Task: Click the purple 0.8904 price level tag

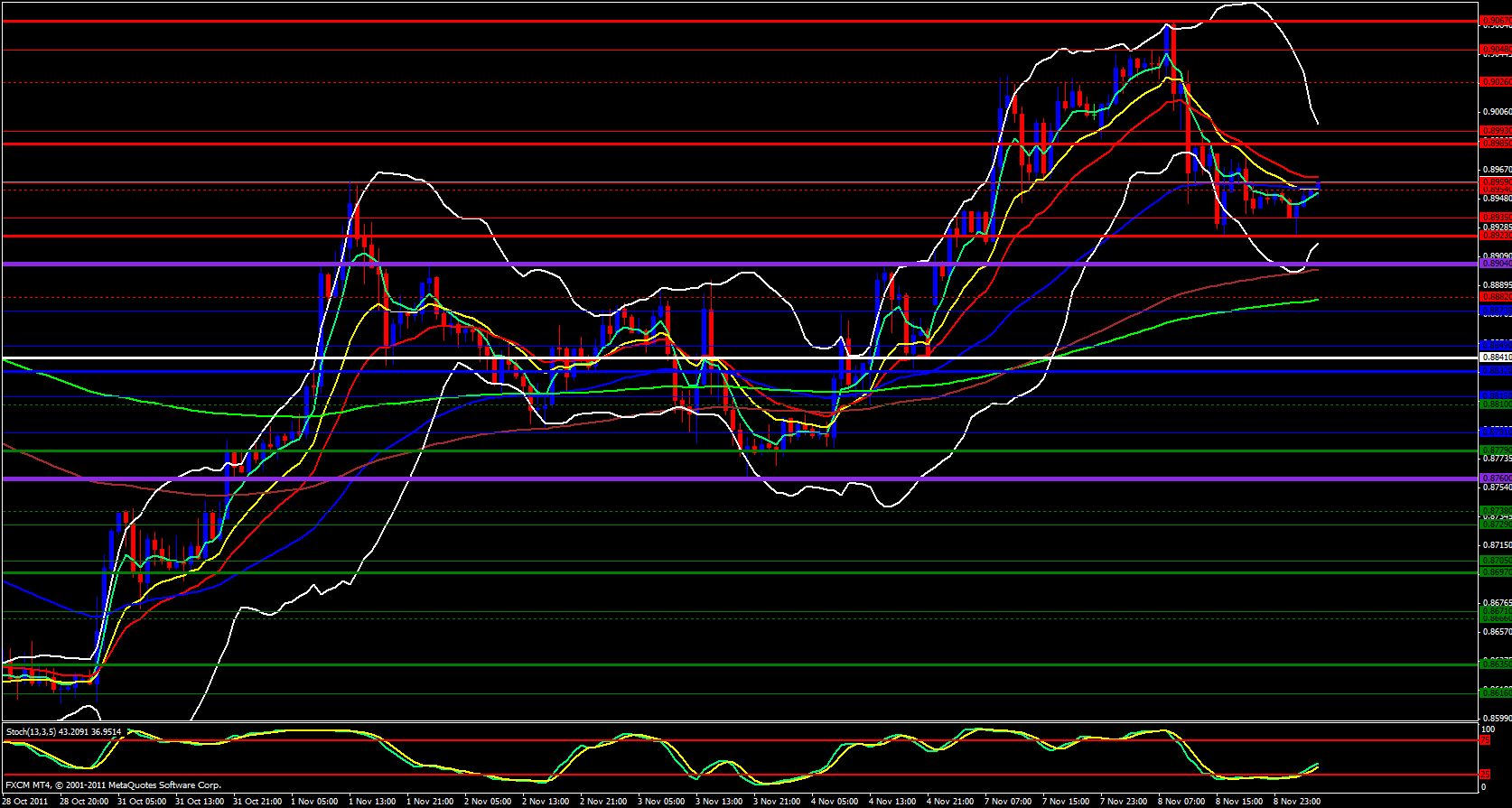Action: 1496,264
